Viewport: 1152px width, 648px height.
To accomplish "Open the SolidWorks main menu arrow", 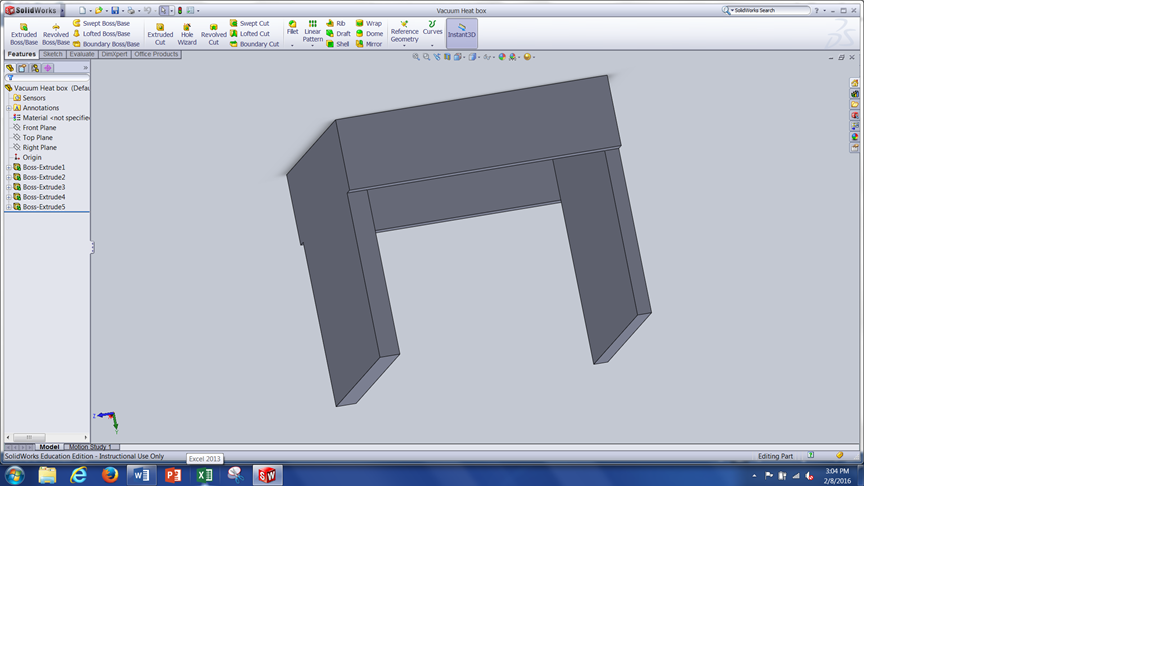I will pyautogui.click(x=62, y=10).
